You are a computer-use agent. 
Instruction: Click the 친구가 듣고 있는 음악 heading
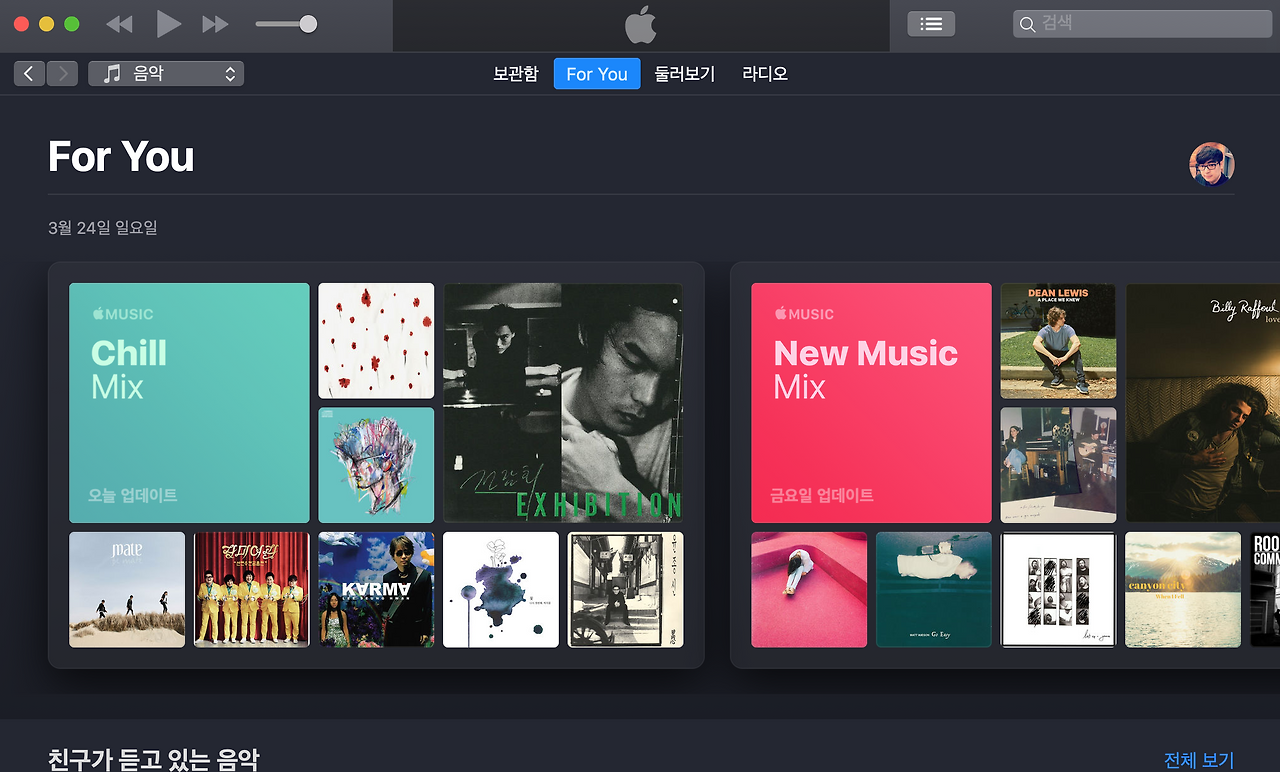(x=153, y=759)
